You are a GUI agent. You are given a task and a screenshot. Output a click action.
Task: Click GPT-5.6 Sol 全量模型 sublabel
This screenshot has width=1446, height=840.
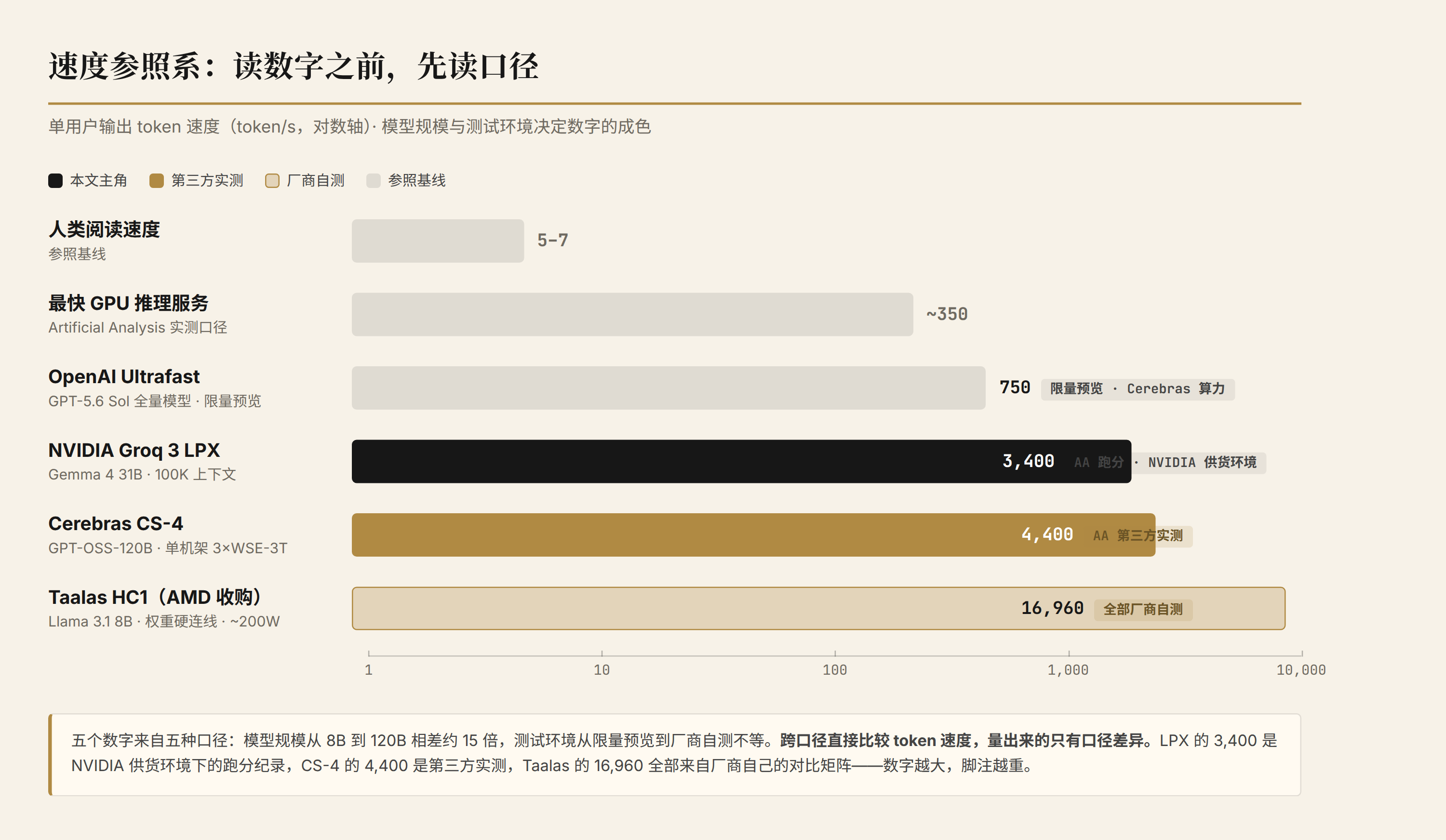pos(154,401)
